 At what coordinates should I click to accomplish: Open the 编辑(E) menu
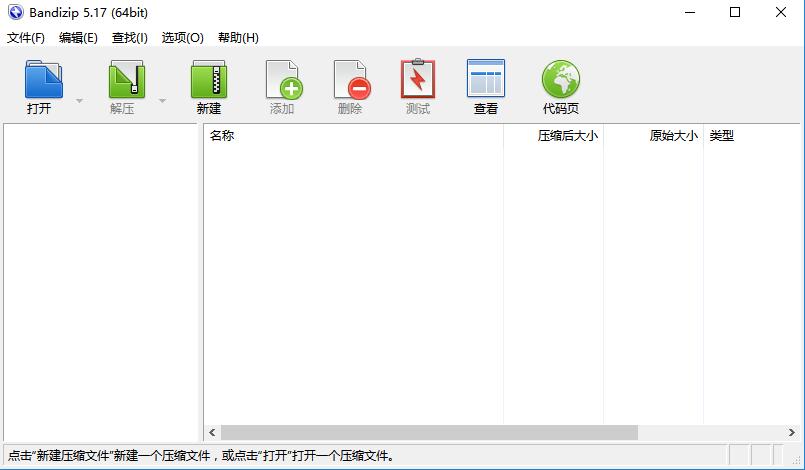(78, 37)
